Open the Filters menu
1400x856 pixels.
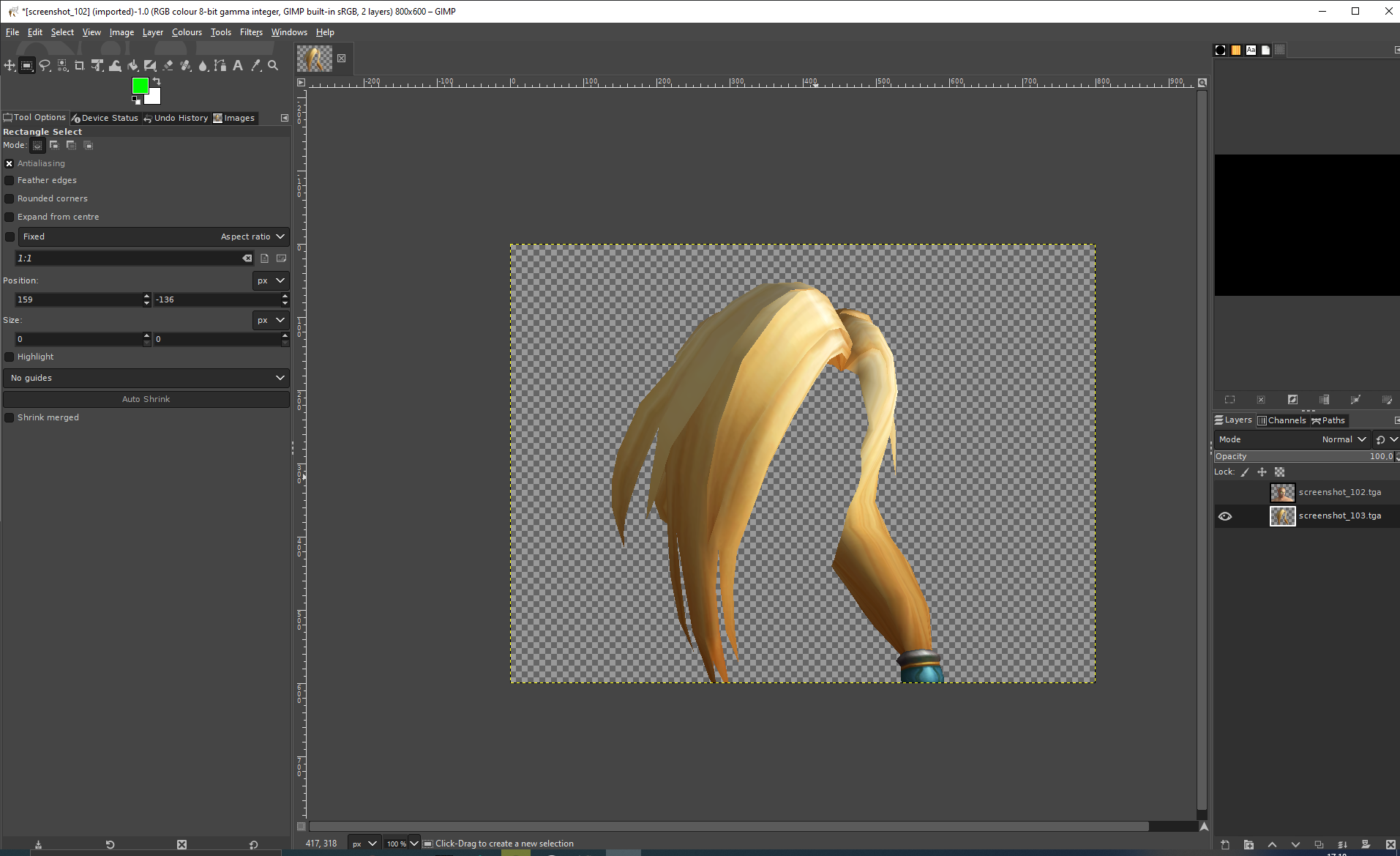point(251,32)
